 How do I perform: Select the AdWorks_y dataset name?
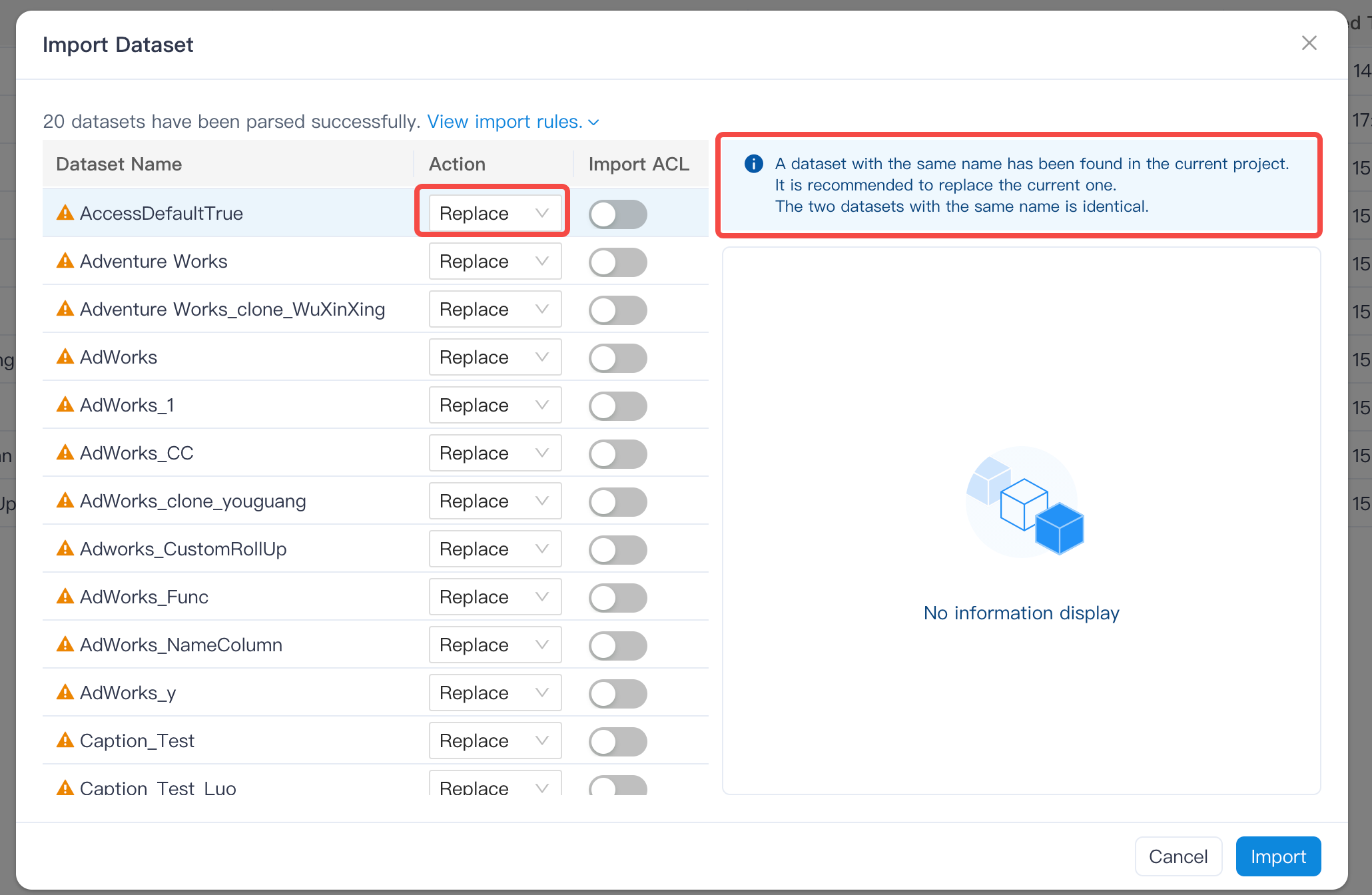point(128,693)
